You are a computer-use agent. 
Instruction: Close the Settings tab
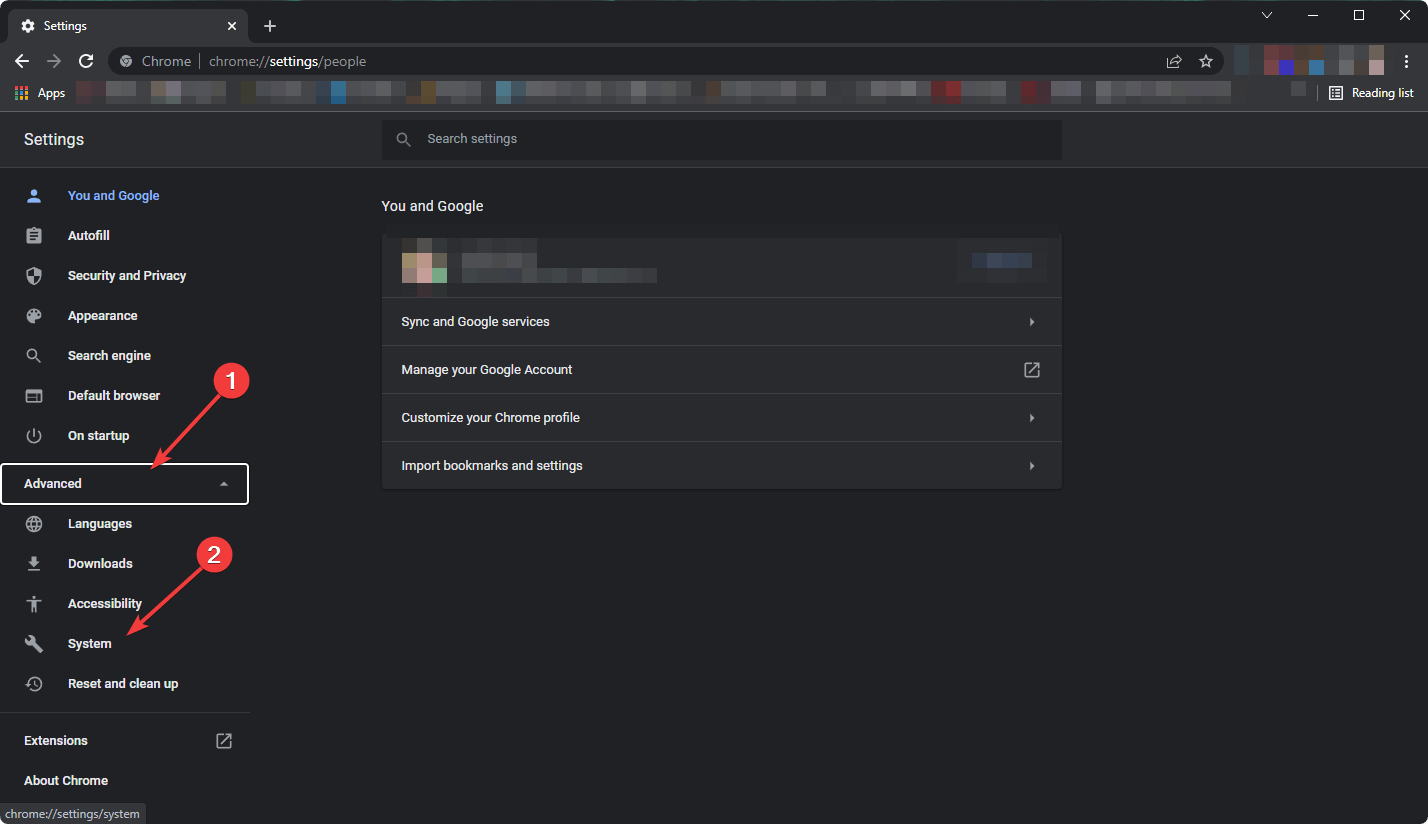pos(231,26)
